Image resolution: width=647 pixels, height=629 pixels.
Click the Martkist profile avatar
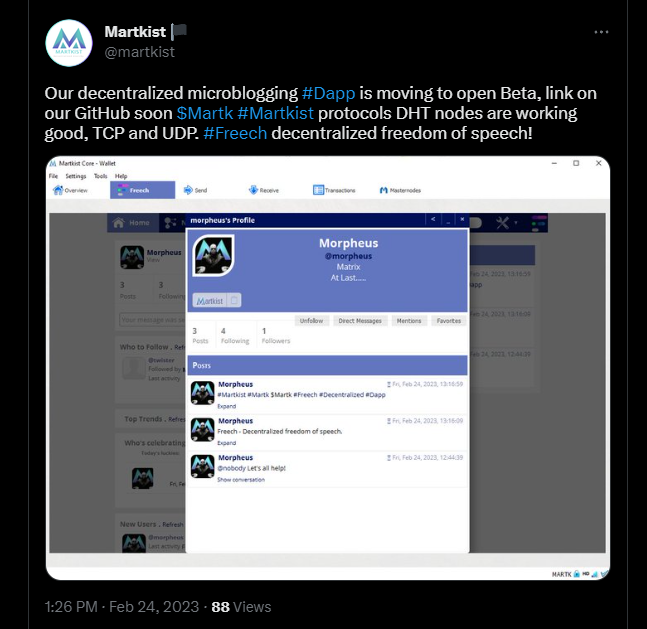(x=69, y=43)
